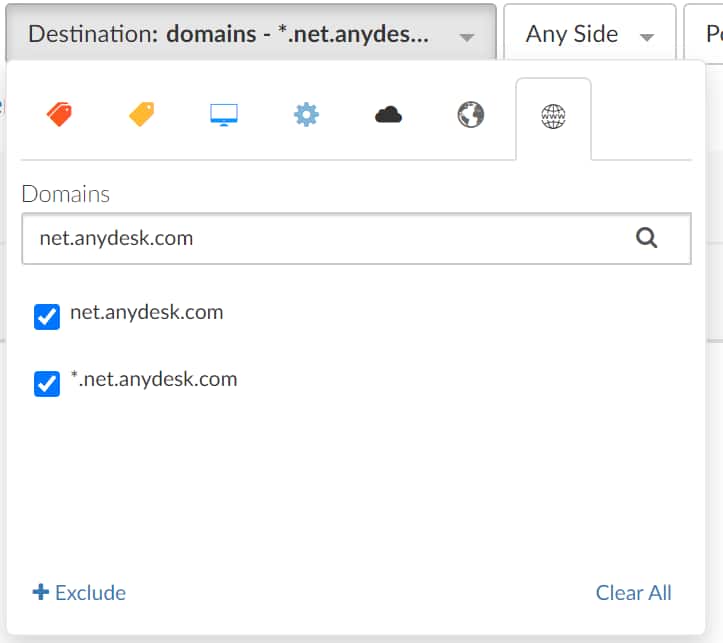Open the gear settings tab icon

coord(306,115)
